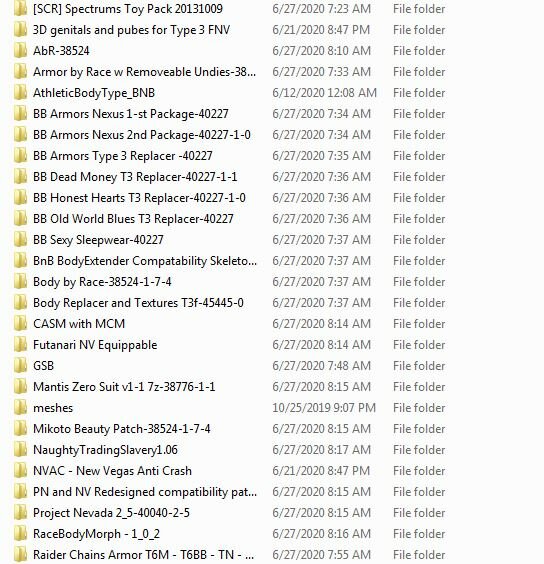
Task: Select the AbR-38524 folder name
Action: click(61, 51)
